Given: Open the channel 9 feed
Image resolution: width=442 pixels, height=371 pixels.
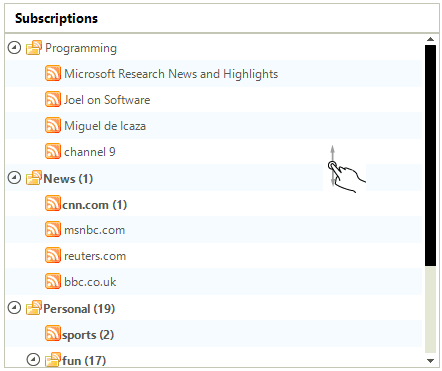Looking at the screenshot, I should [x=90, y=152].
